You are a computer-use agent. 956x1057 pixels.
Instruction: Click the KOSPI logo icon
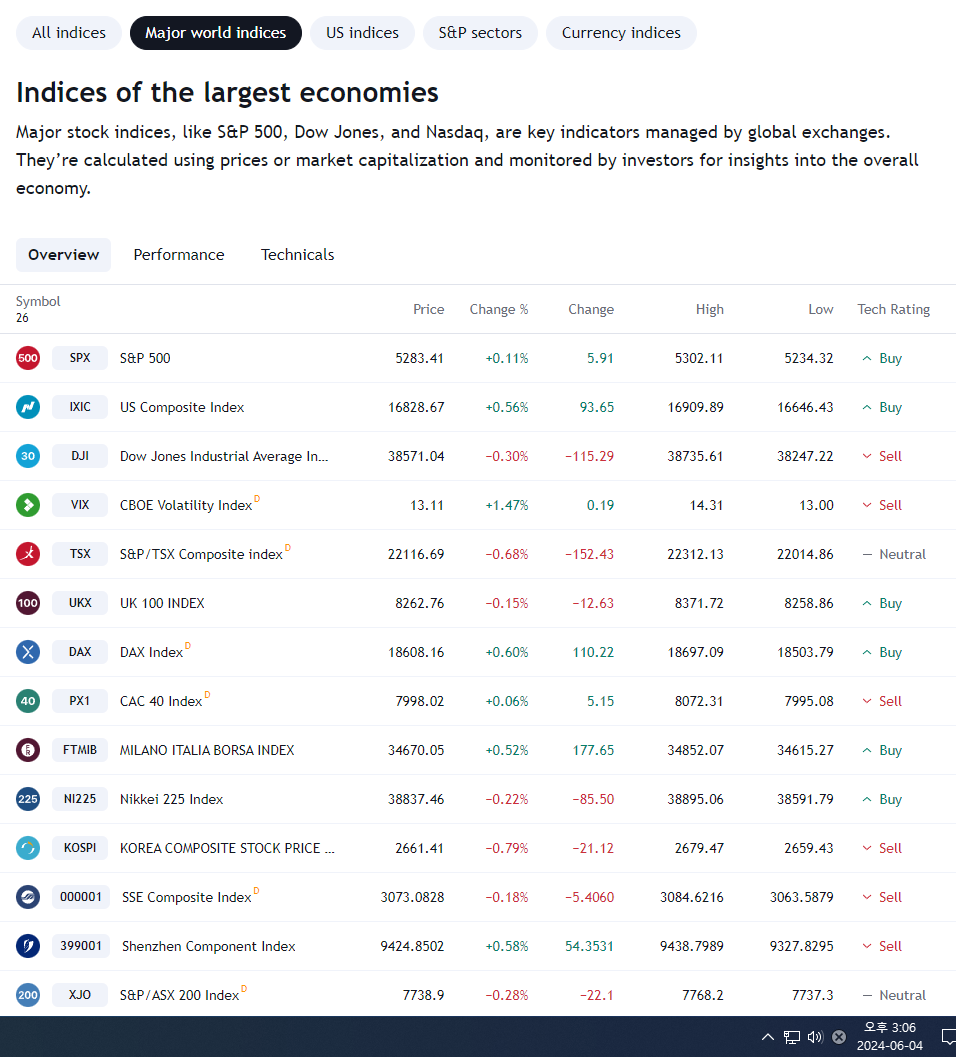pyautogui.click(x=28, y=848)
